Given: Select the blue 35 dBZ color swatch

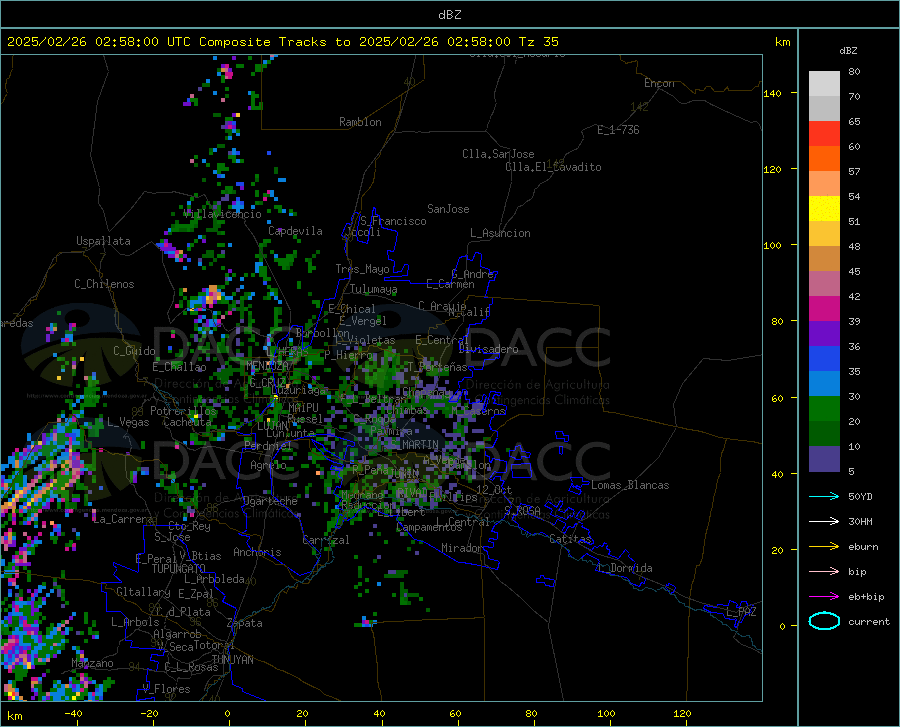Looking at the screenshot, I should click(824, 359).
